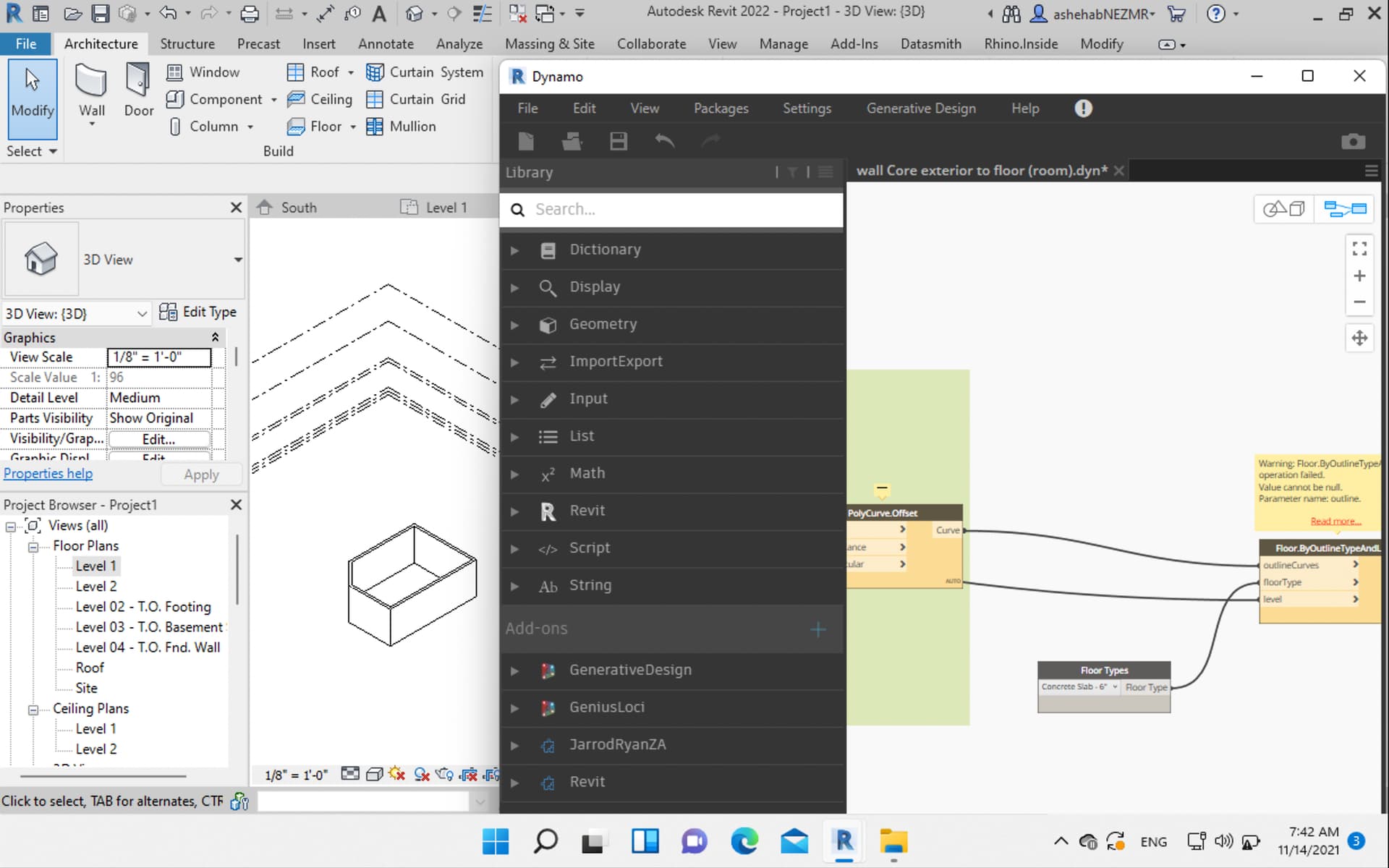
Task: Collapse the Floor Plans tree node
Action: point(33,548)
